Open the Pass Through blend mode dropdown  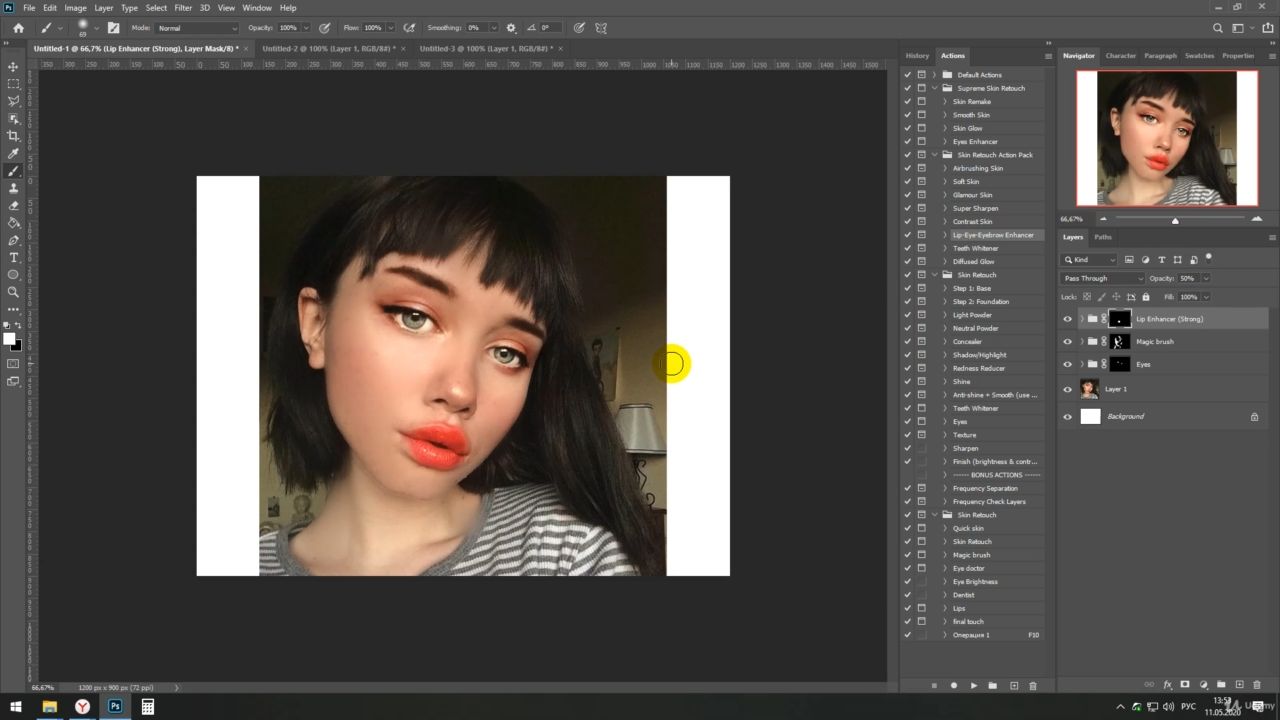click(1103, 278)
